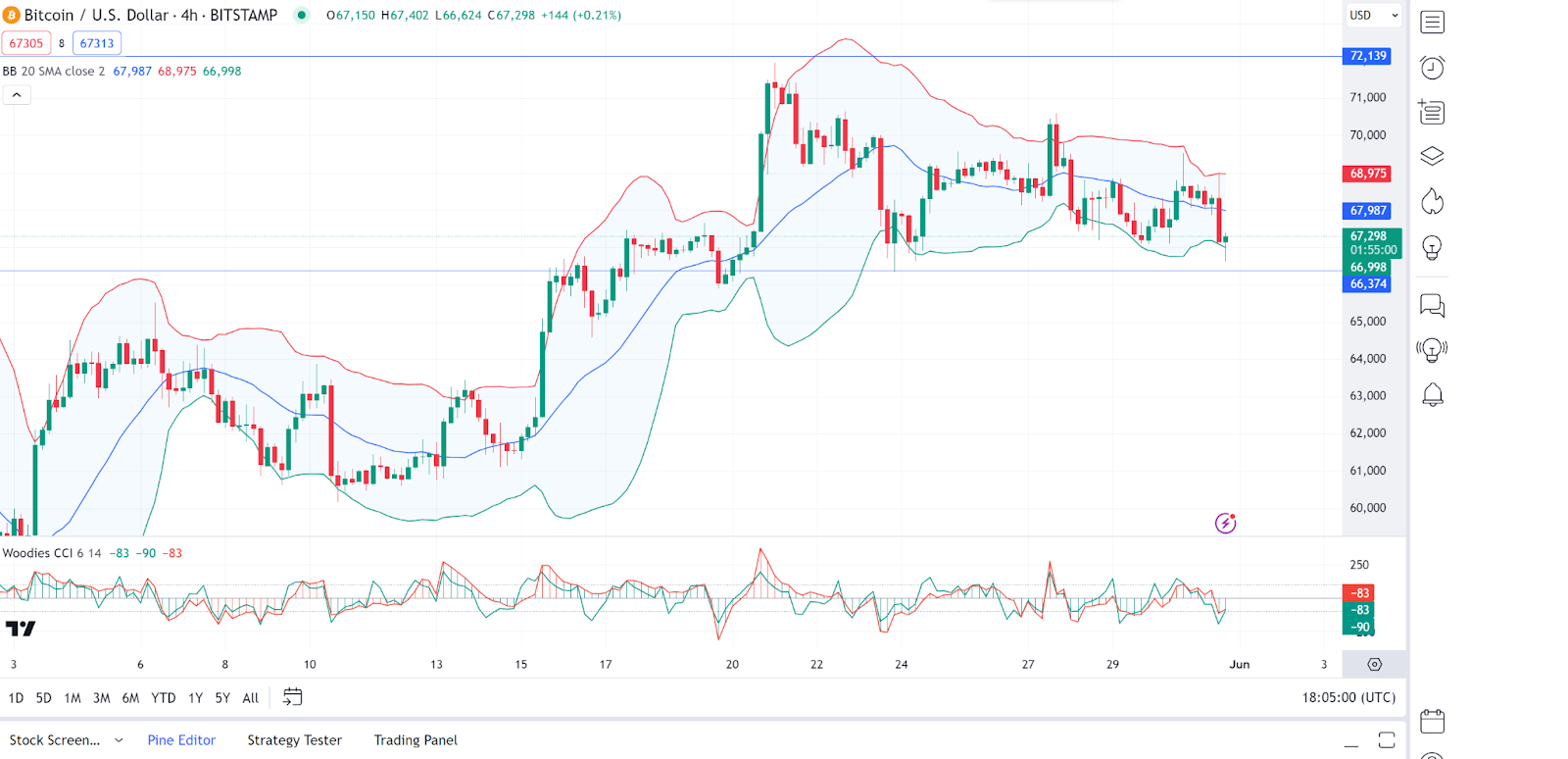The width and height of the screenshot is (1568, 759).
Task: Click the red -83 CCI value label
Action: click(1358, 593)
